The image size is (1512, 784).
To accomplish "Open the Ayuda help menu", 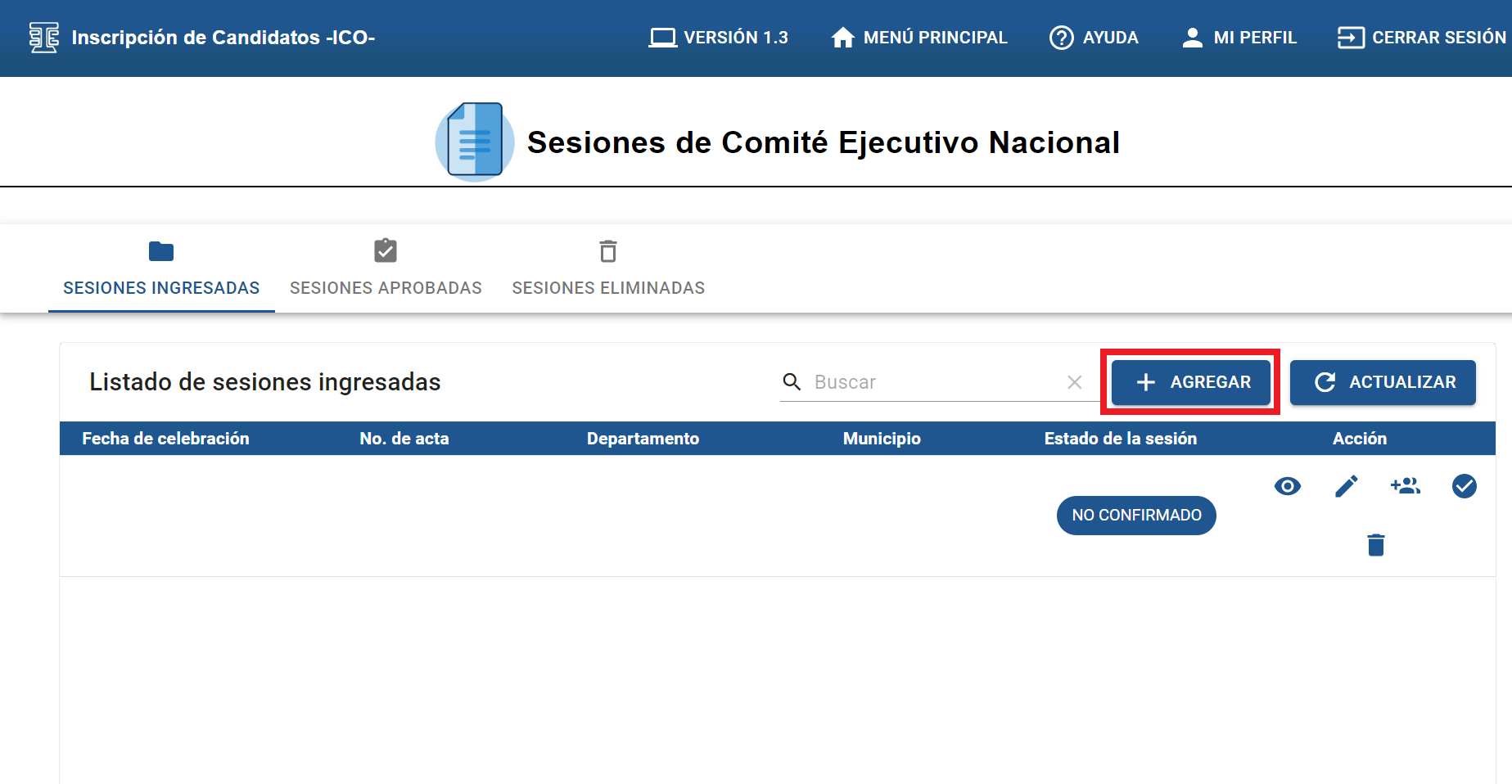I will click(1094, 38).
